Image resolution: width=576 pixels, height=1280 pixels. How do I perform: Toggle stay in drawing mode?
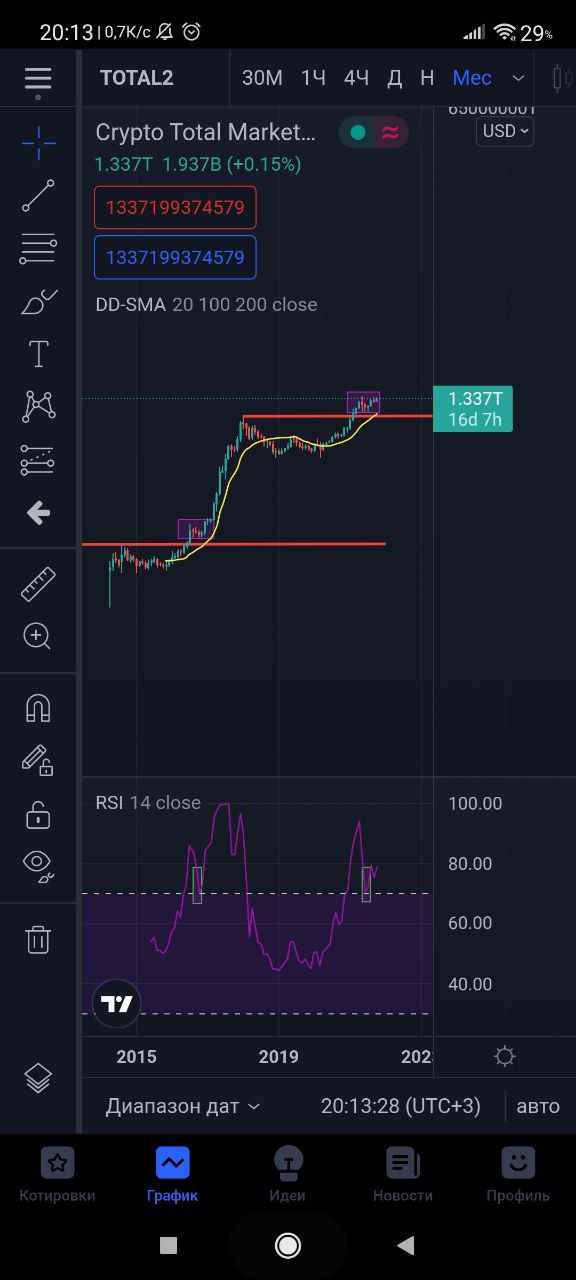pyautogui.click(x=38, y=761)
